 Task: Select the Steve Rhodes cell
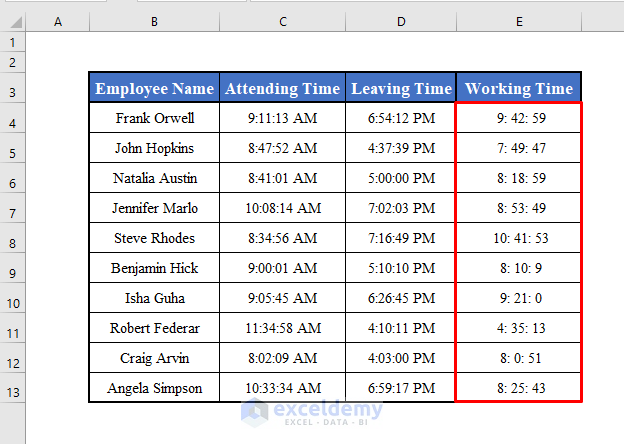coord(154,238)
